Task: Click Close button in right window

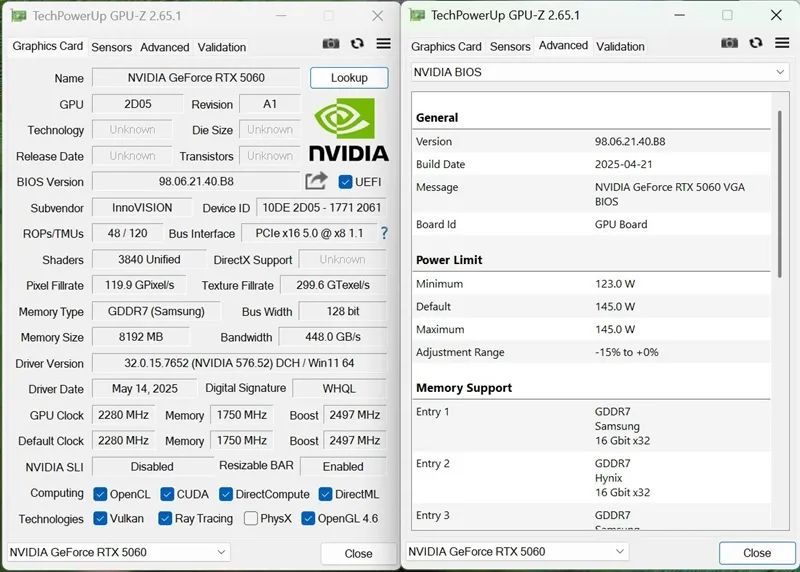Action: 757,553
